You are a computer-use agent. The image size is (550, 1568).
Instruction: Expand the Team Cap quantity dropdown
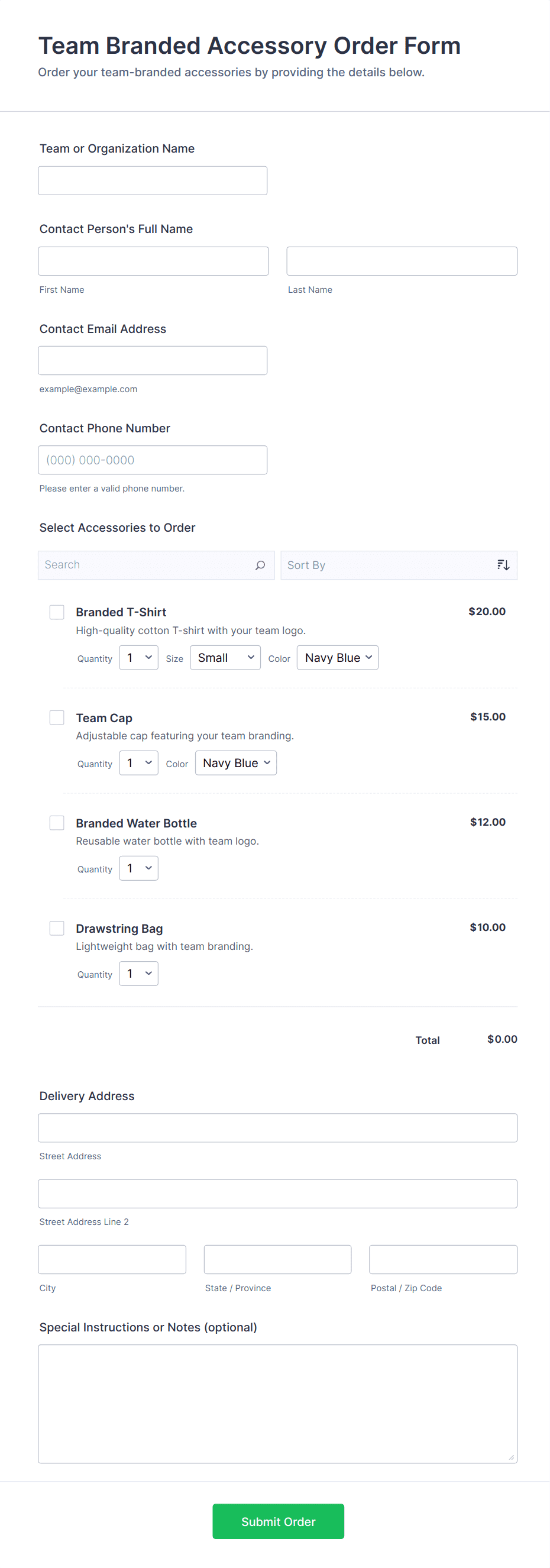pyautogui.click(x=139, y=764)
